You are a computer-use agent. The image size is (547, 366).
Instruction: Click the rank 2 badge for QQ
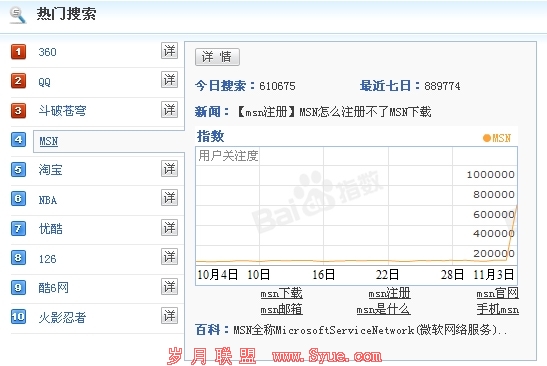click(18, 81)
